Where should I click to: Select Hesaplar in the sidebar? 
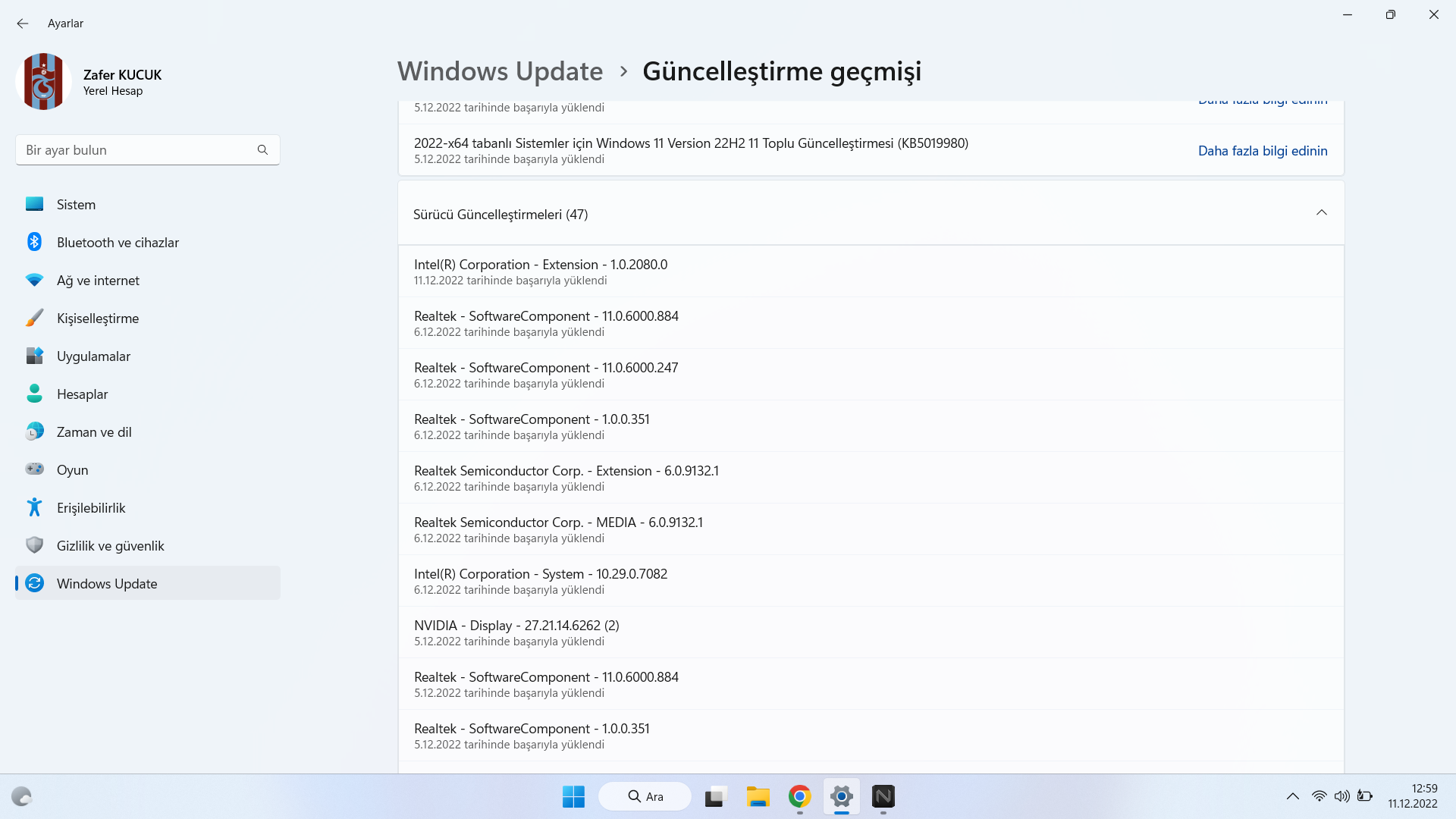point(82,394)
